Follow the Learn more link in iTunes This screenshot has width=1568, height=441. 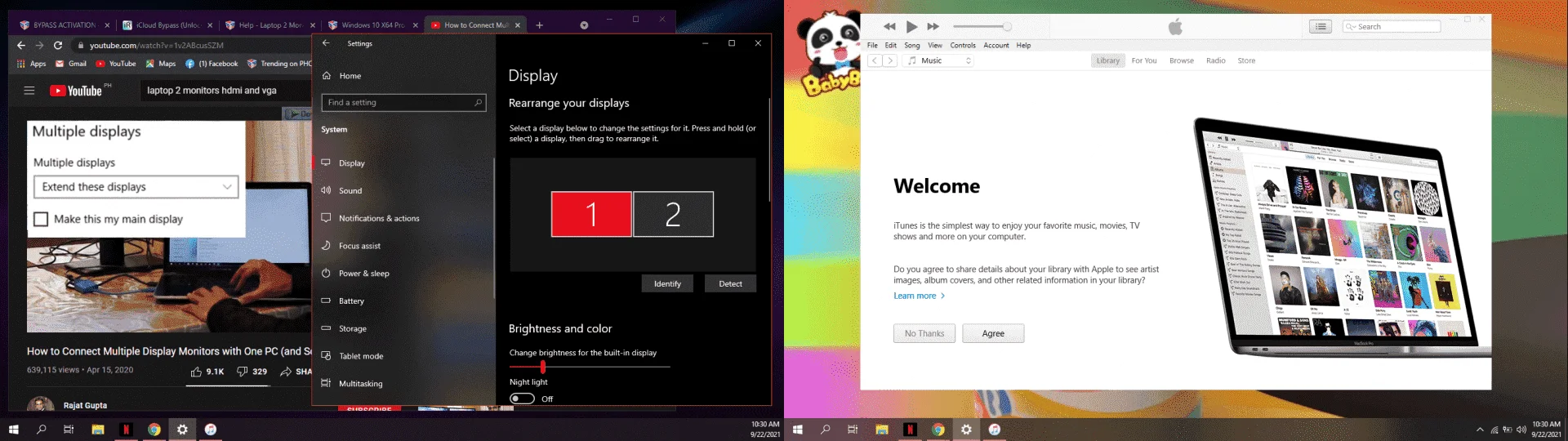point(919,296)
